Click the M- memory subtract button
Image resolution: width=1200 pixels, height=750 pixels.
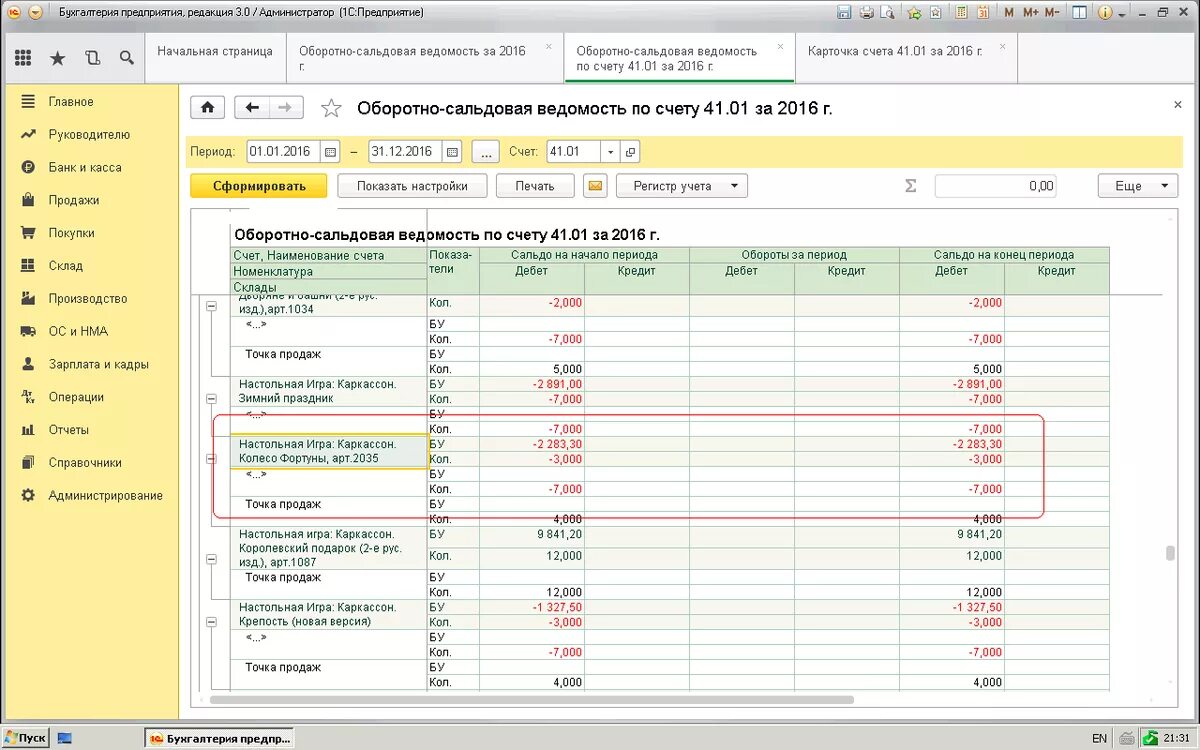(x=1054, y=13)
